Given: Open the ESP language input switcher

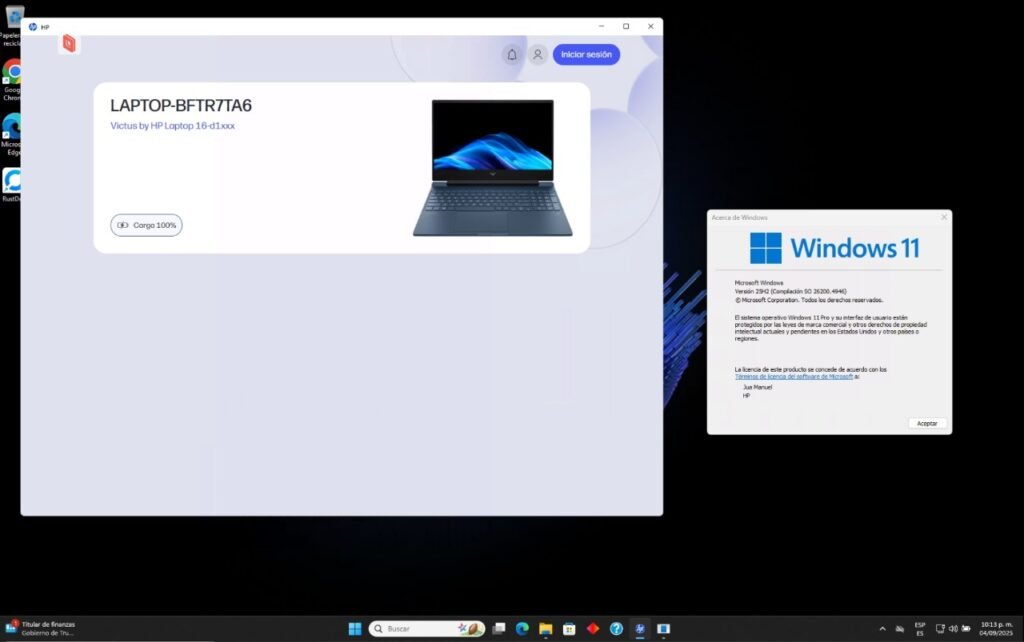Looking at the screenshot, I should coord(919,629).
